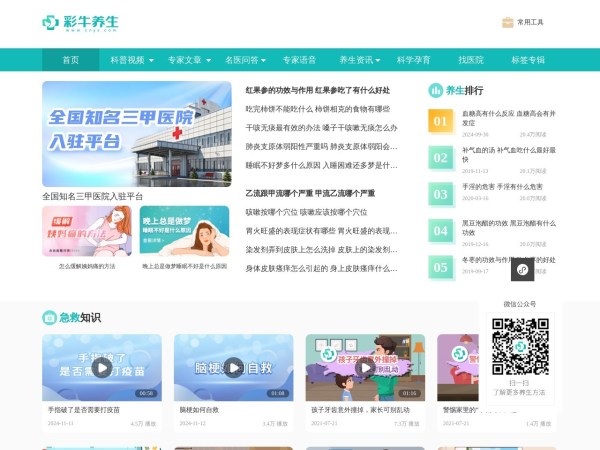The image size is (600, 450).
Task: Click the 养生排行 bar chart icon
Action: pyautogui.click(x=436, y=90)
